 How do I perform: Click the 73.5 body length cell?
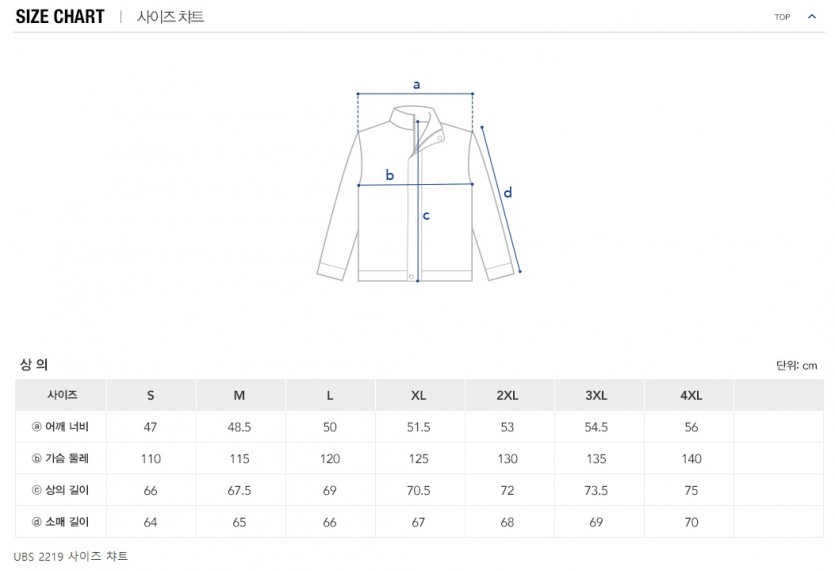pos(597,490)
